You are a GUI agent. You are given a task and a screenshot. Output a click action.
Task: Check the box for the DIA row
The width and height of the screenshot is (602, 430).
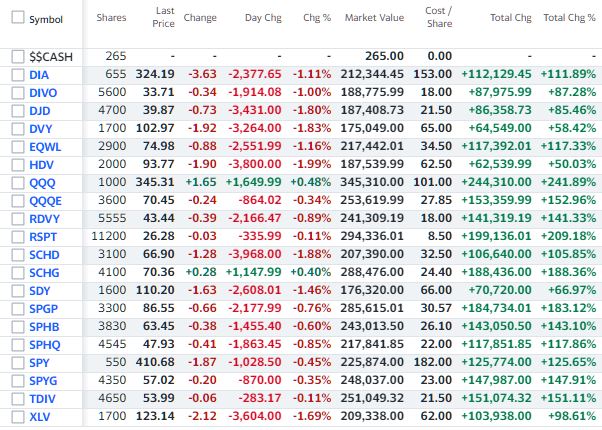18,74
